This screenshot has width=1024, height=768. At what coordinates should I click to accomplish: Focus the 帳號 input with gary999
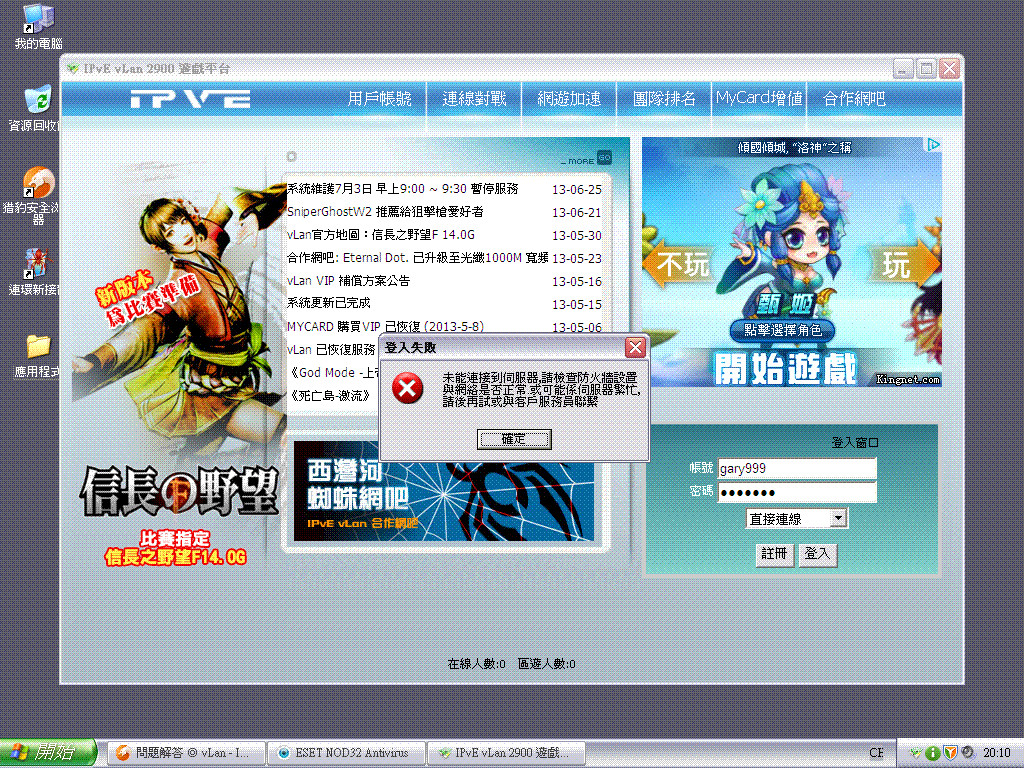(x=797, y=468)
